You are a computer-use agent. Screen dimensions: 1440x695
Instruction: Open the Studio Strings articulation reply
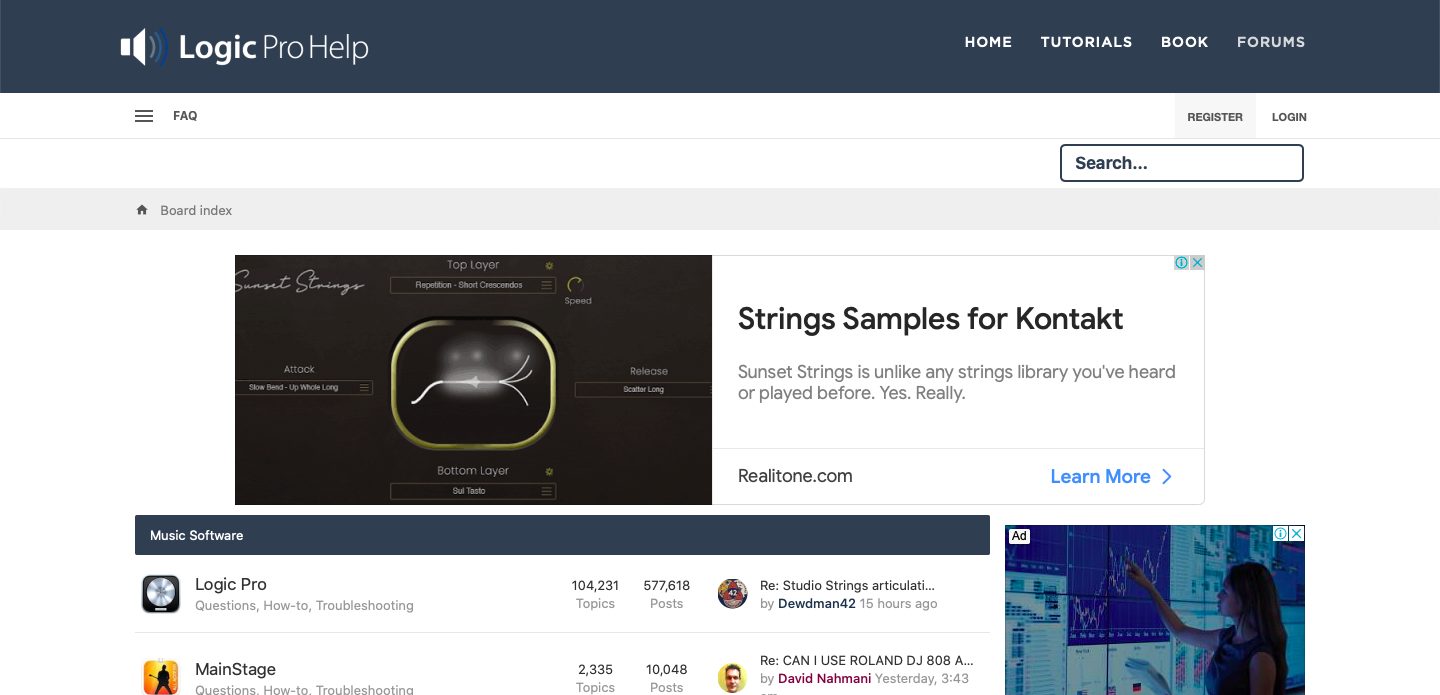pyautogui.click(x=848, y=585)
